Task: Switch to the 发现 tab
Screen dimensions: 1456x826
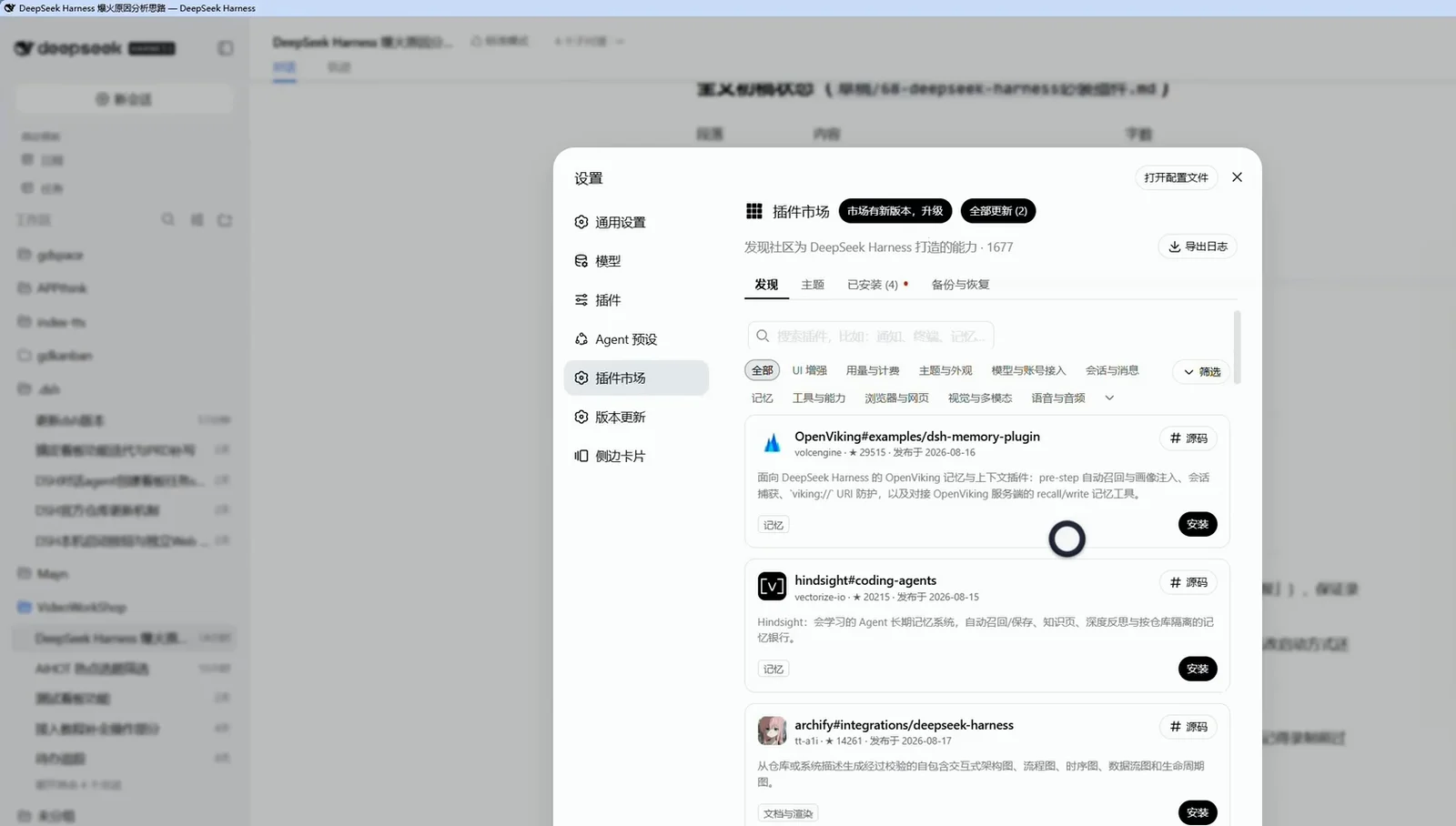Action: click(x=766, y=285)
